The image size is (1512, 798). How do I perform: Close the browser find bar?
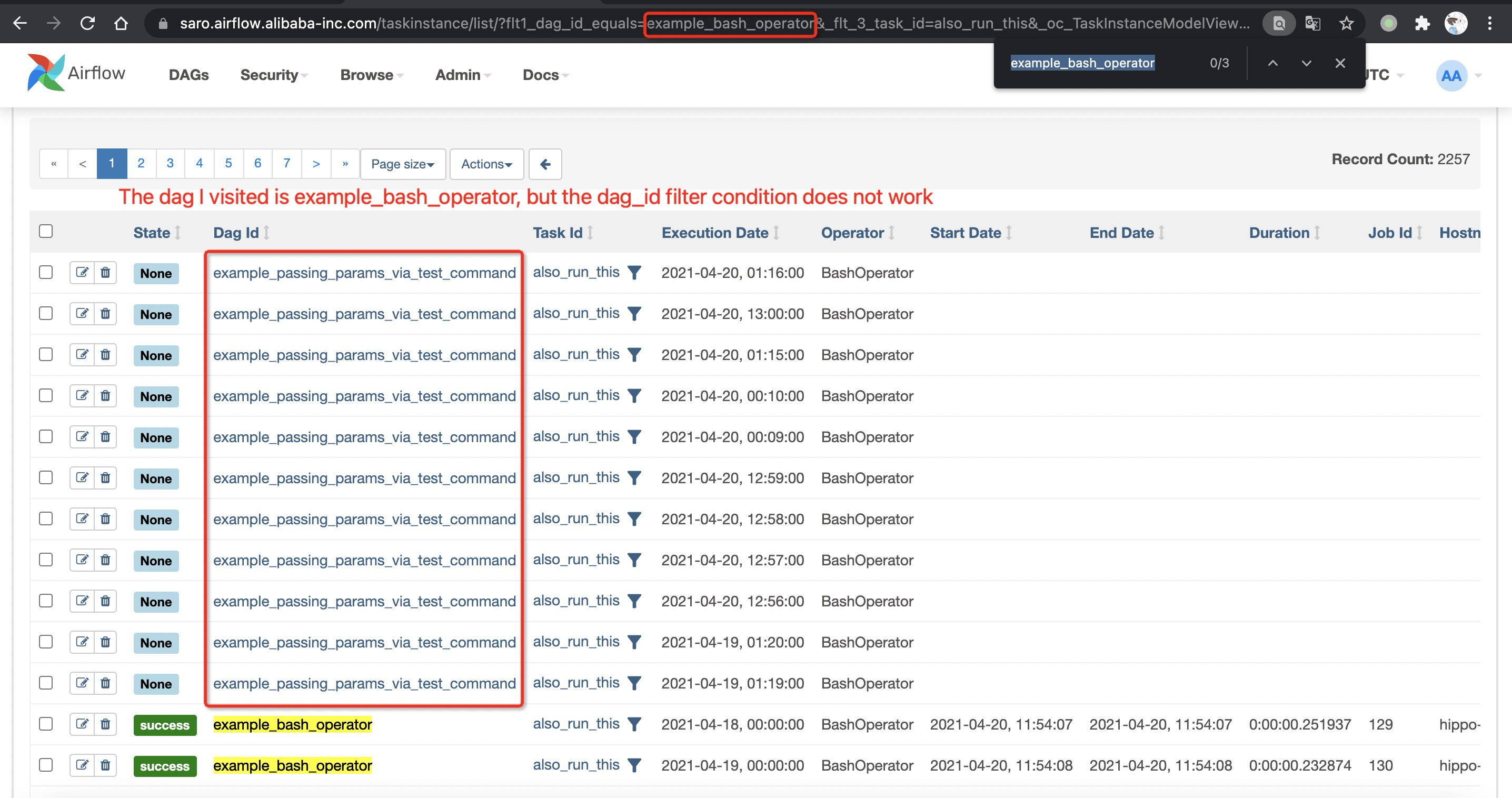point(1339,63)
